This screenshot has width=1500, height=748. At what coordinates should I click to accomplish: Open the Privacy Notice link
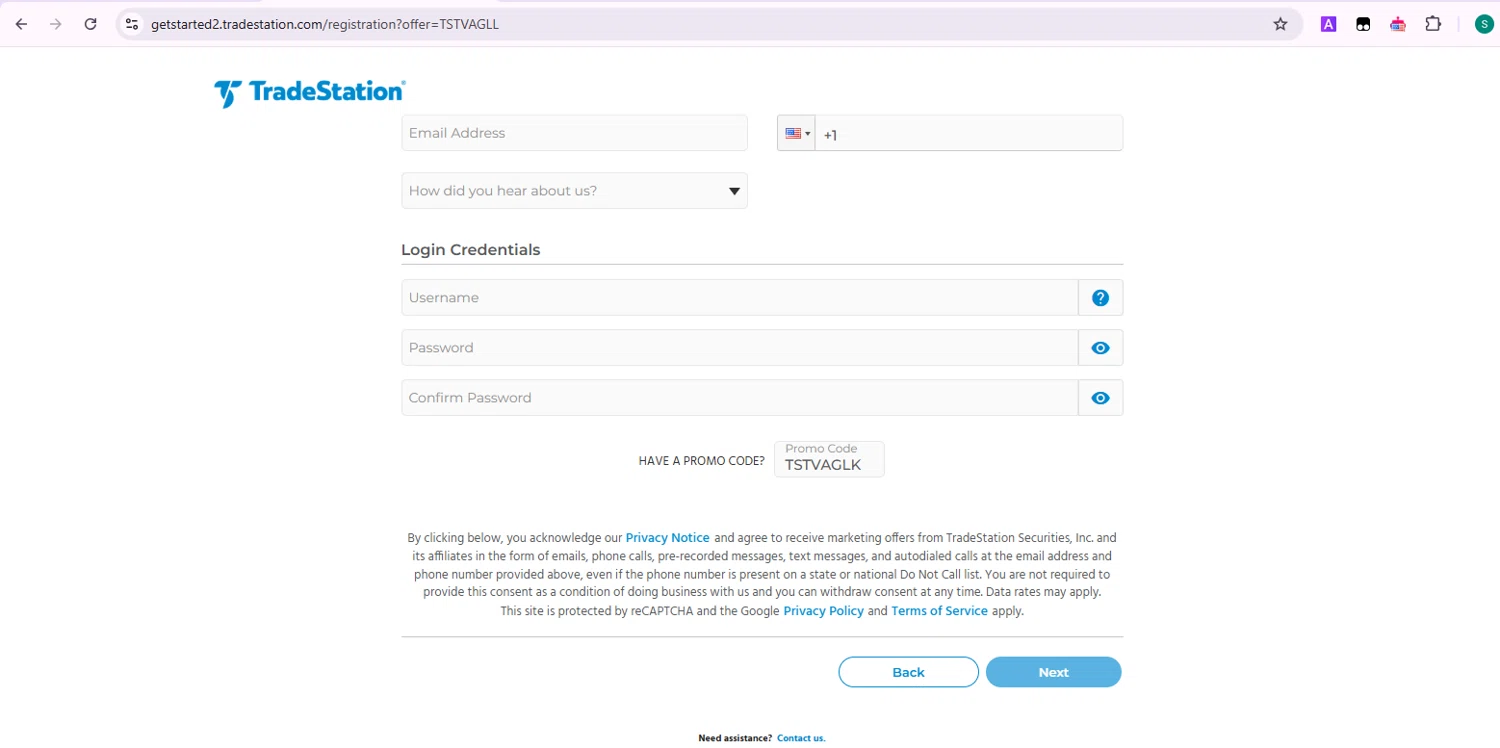(x=667, y=538)
